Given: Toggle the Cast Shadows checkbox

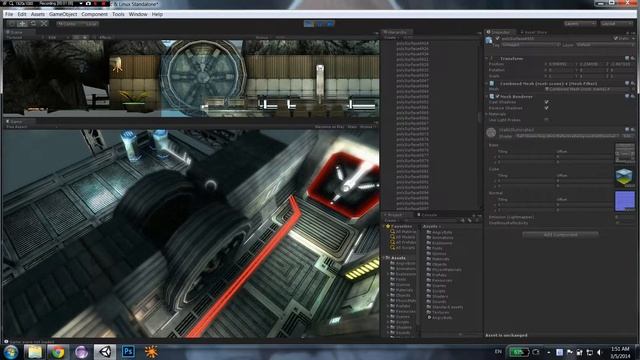Looking at the screenshot, I should point(546,102).
